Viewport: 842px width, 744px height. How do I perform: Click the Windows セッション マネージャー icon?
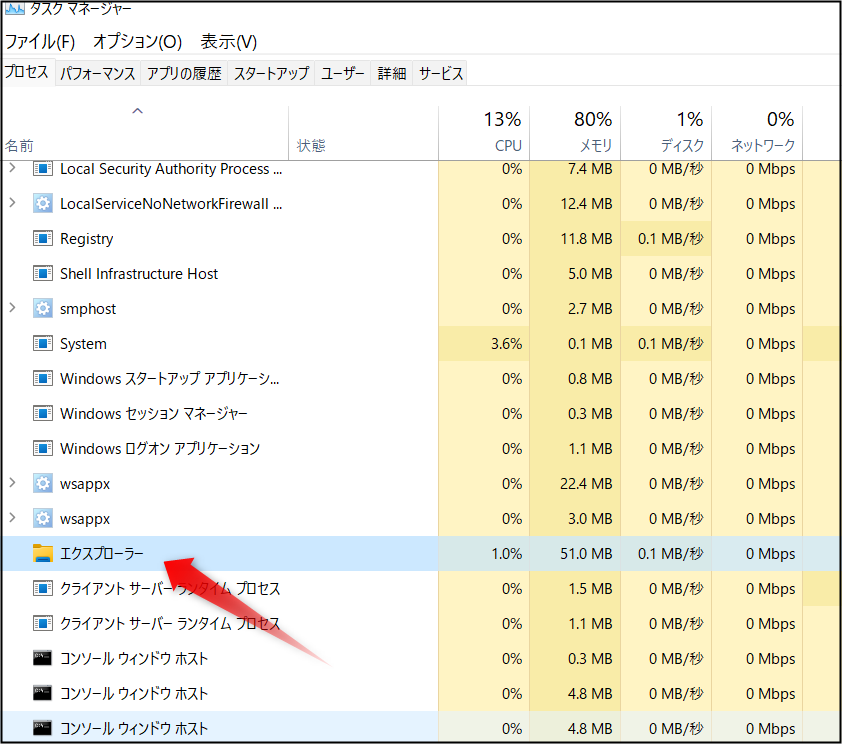click(x=42, y=413)
